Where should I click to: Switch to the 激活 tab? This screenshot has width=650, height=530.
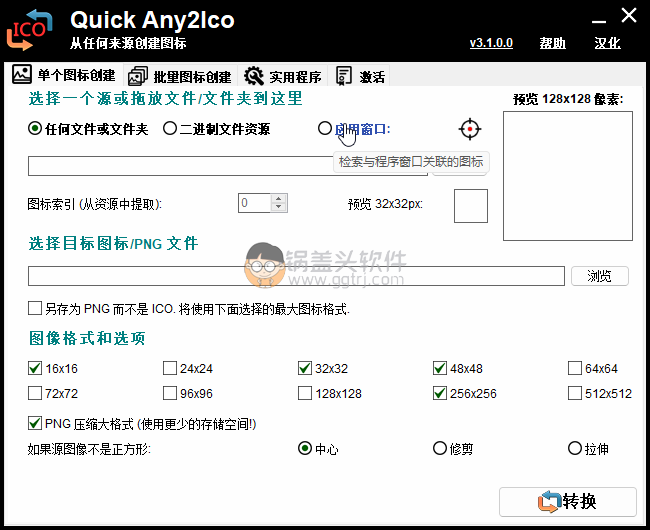pyautogui.click(x=359, y=76)
